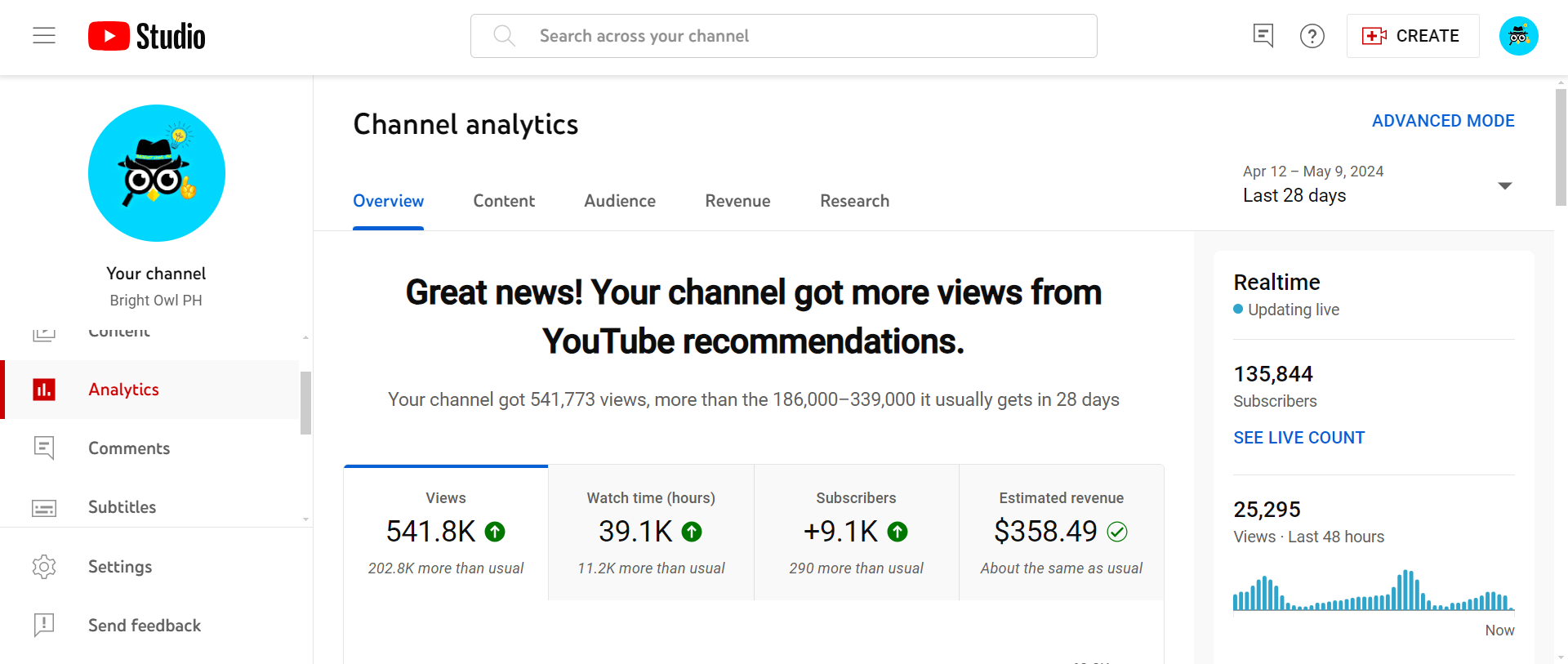1568x664 pixels.
Task: Switch to the Audience tab
Action: tap(620, 201)
